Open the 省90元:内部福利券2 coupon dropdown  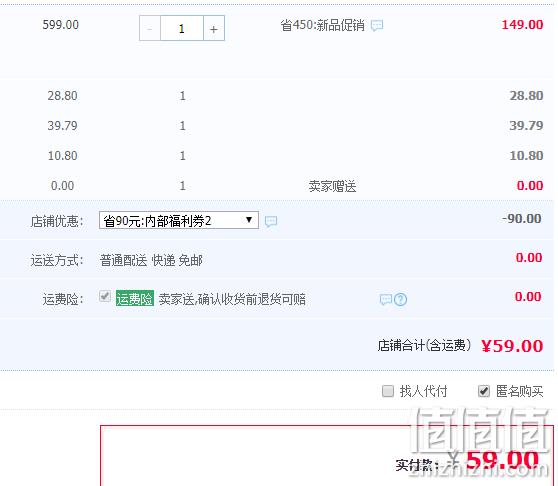(x=179, y=221)
